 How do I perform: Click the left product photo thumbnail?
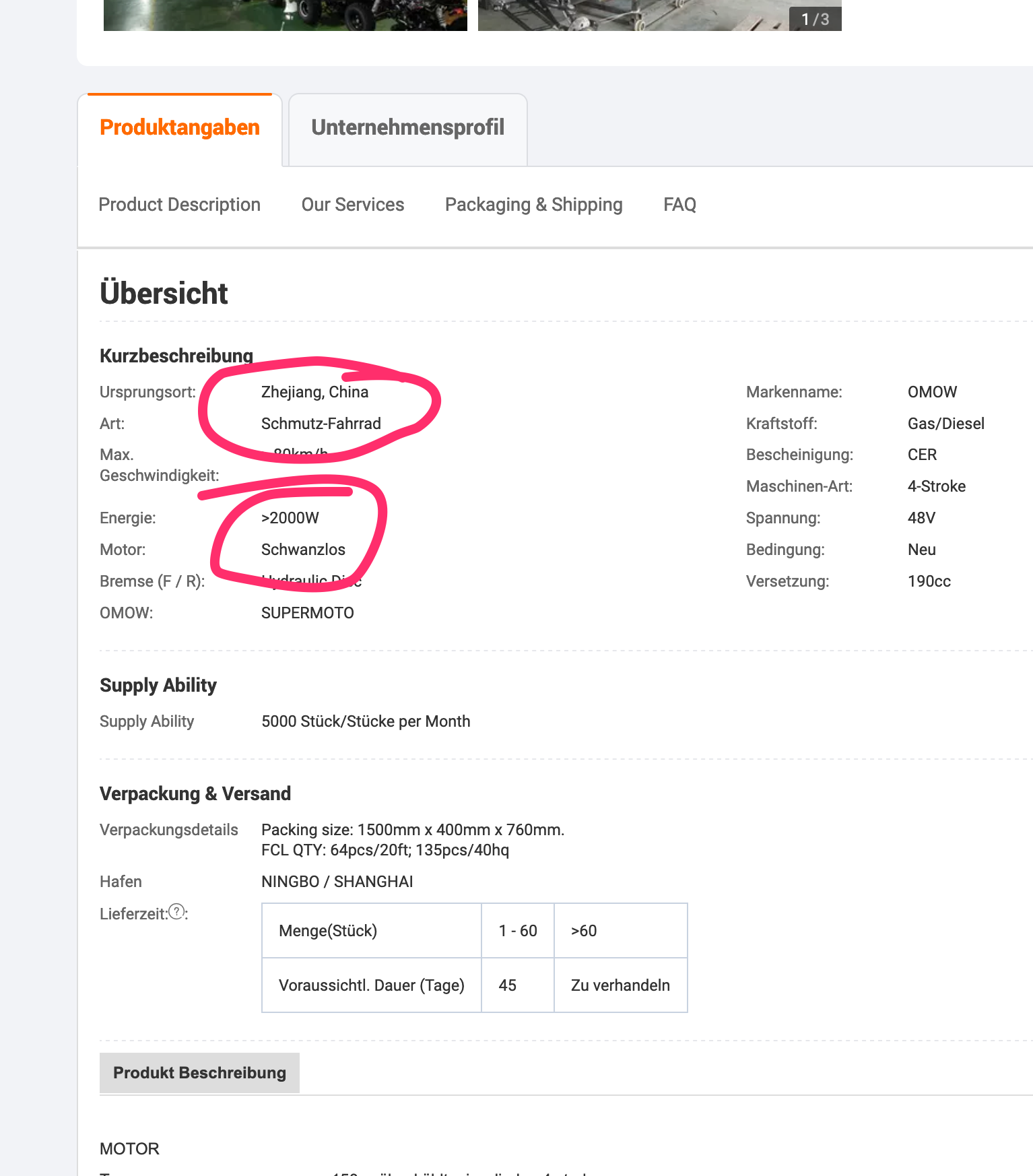(x=285, y=15)
